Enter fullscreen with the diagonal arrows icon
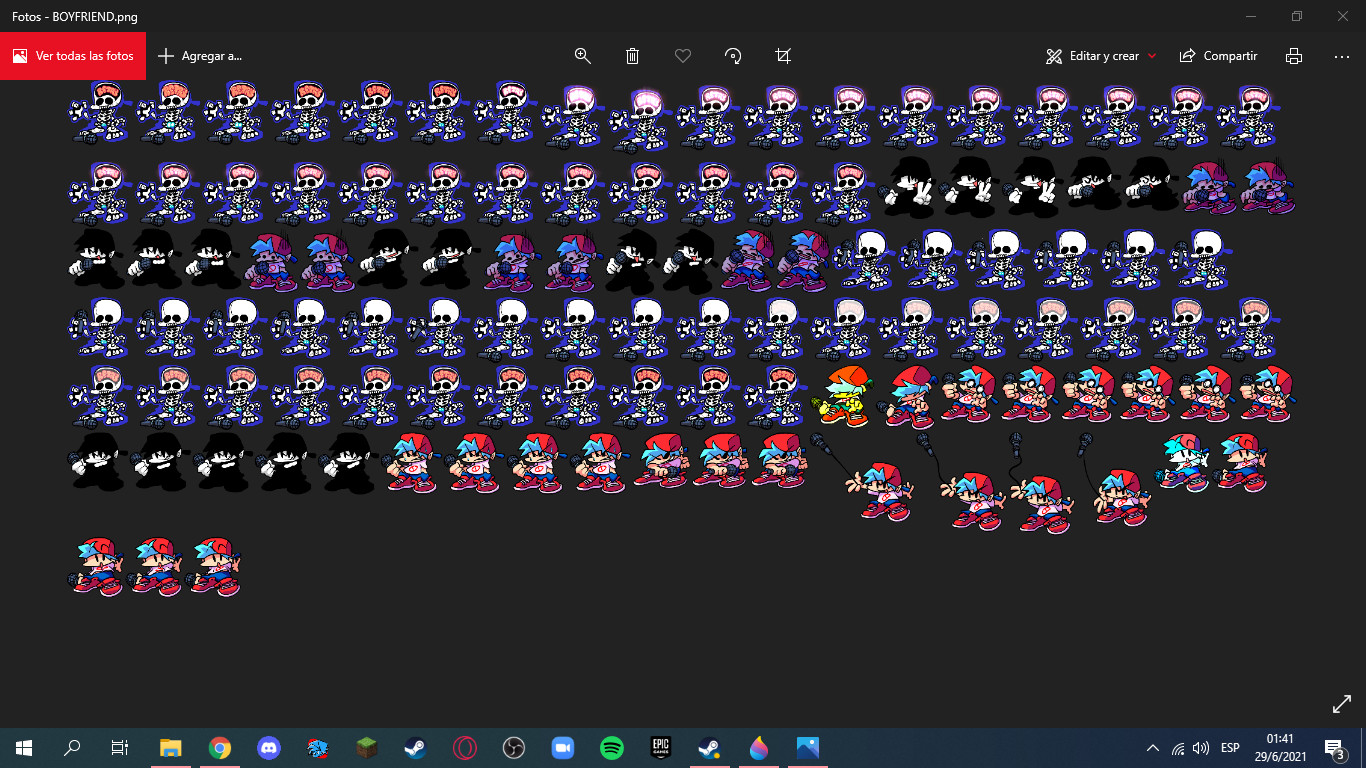This screenshot has width=1366, height=768. pos(1342,704)
